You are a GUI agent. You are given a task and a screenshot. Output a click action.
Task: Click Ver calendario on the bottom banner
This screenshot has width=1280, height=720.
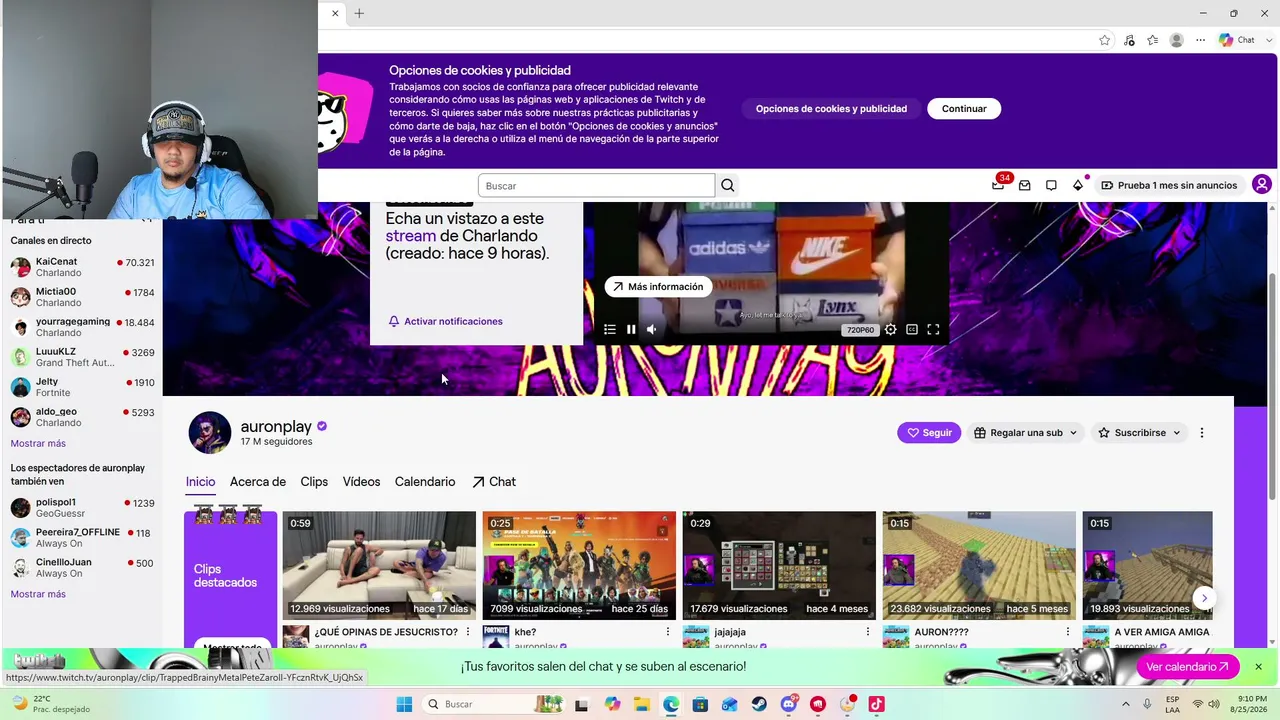[1187, 667]
